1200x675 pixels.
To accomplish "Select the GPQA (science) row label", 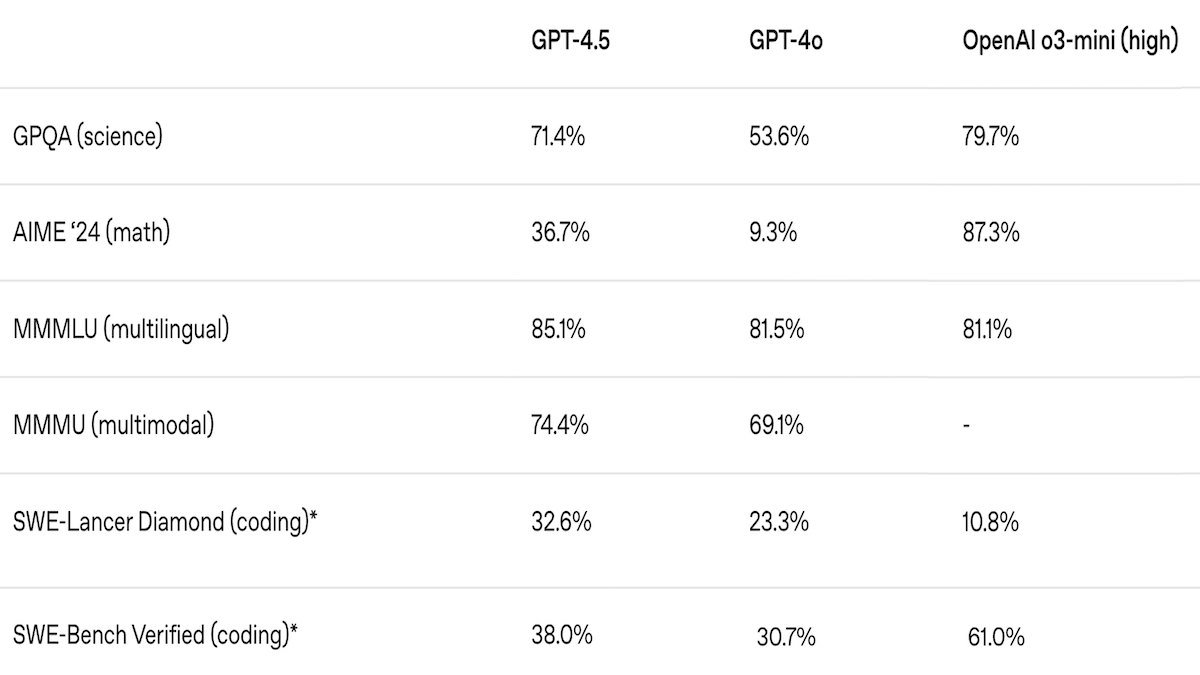I will click(x=87, y=136).
